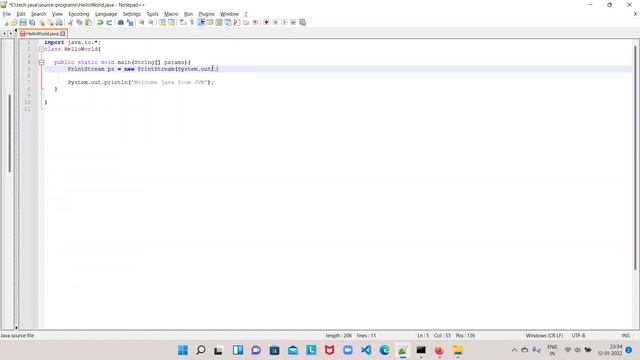This screenshot has height=360, width=640.
Task: Collapse the main method fold marker
Action: [41, 62]
